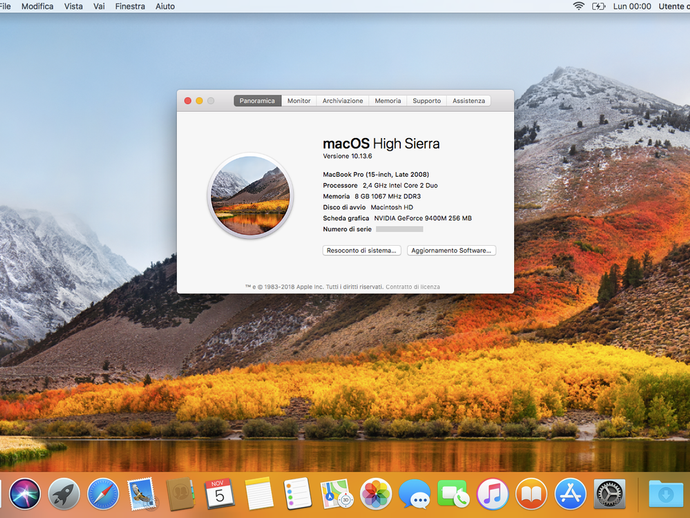The width and height of the screenshot is (690, 518).
Task: Click High Sierra circular logo image
Action: [250, 196]
